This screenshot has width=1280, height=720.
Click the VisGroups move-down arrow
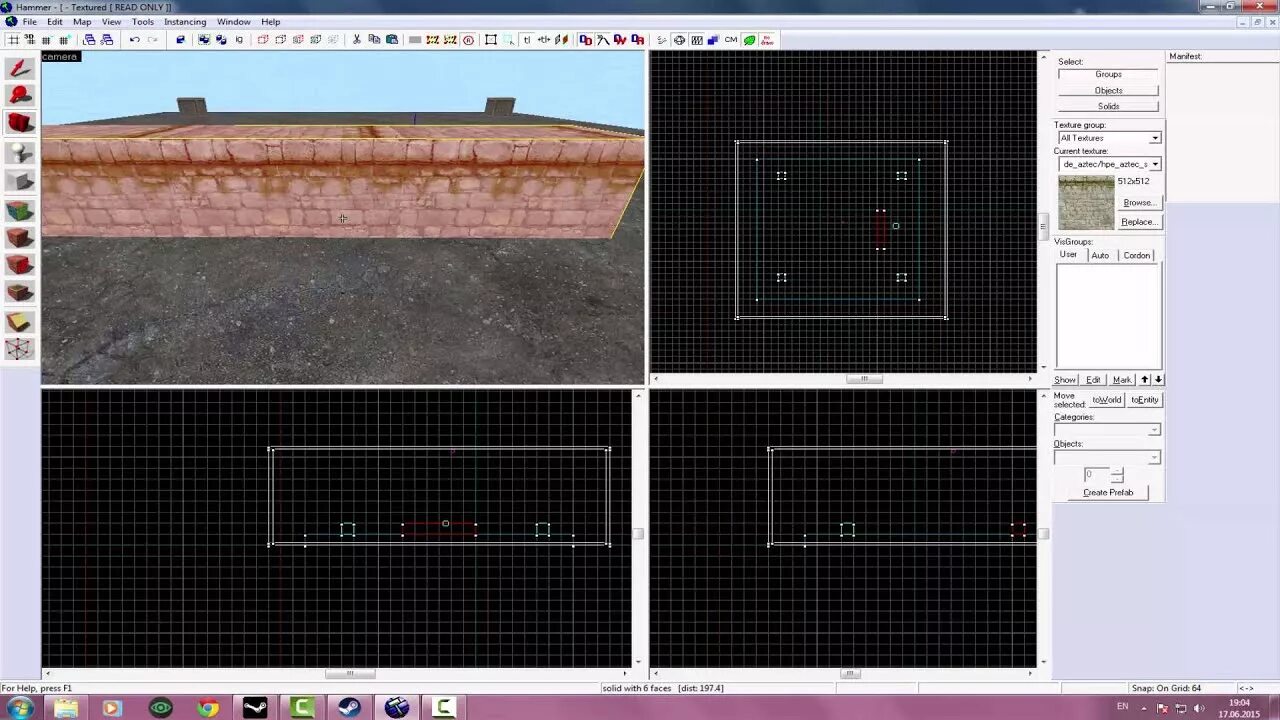click(1158, 380)
